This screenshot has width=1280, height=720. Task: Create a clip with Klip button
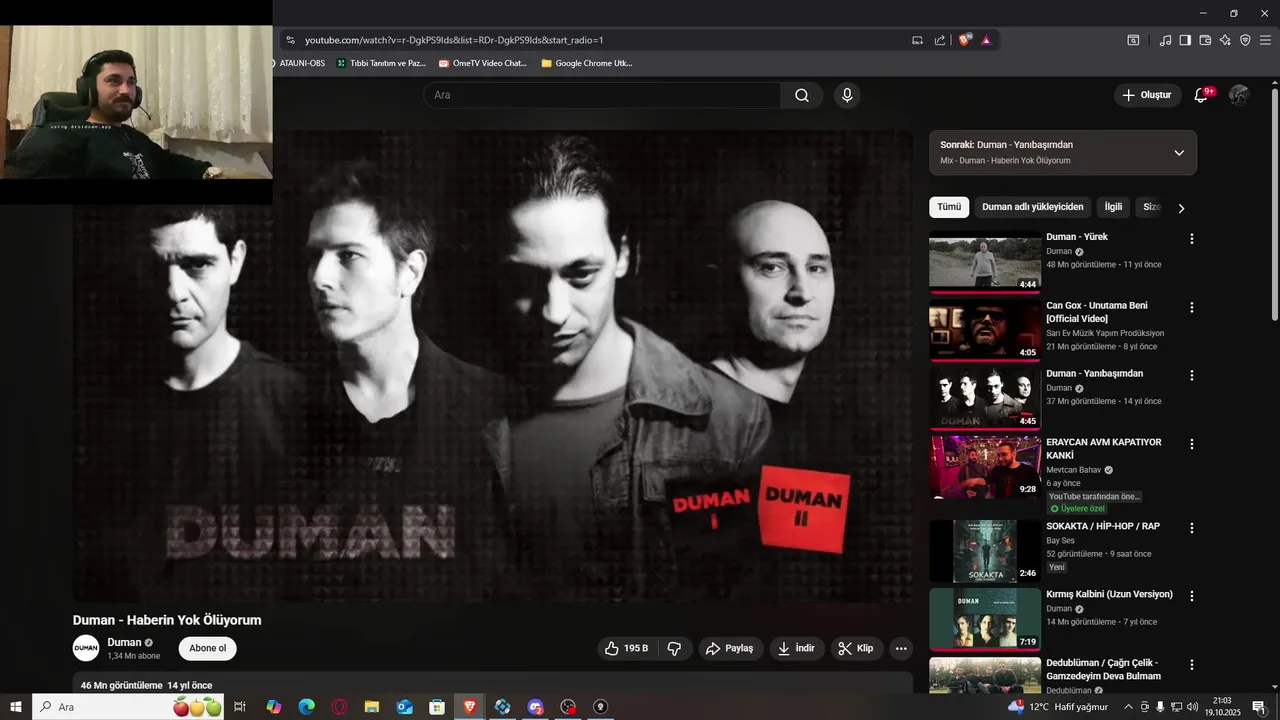[x=856, y=648]
